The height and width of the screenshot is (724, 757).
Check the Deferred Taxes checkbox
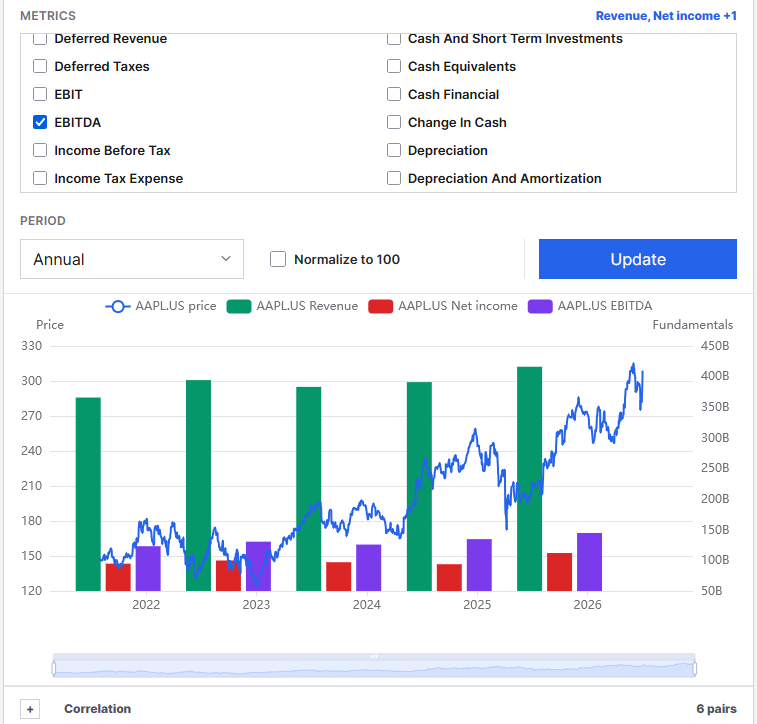point(40,66)
